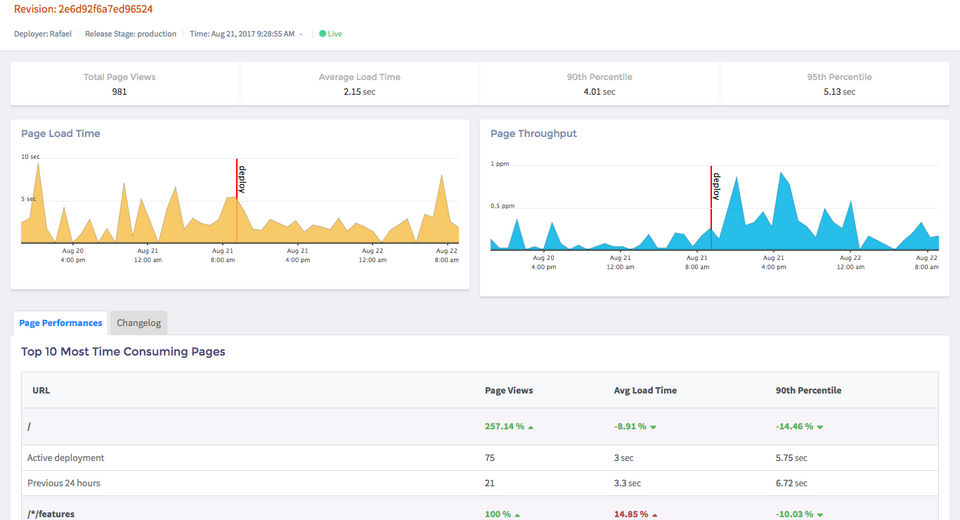
Task: Sort by the Avg Load Time column header
Action: (x=645, y=390)
